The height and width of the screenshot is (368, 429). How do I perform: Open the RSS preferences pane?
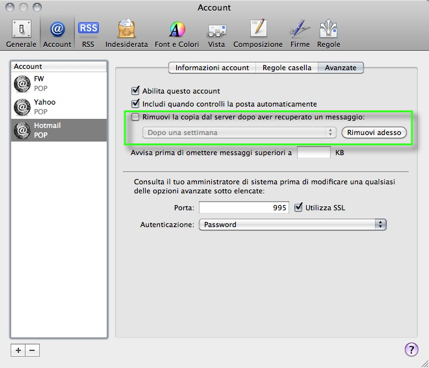coord(88,34)
